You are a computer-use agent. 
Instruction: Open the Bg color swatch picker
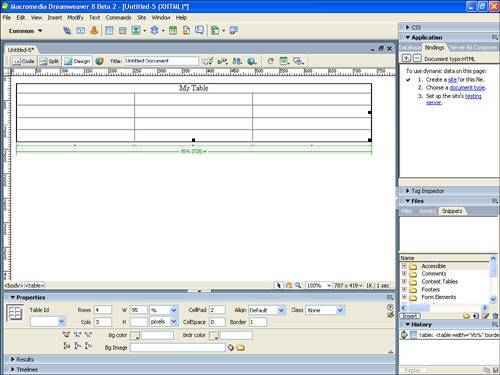tap(135, 335)
